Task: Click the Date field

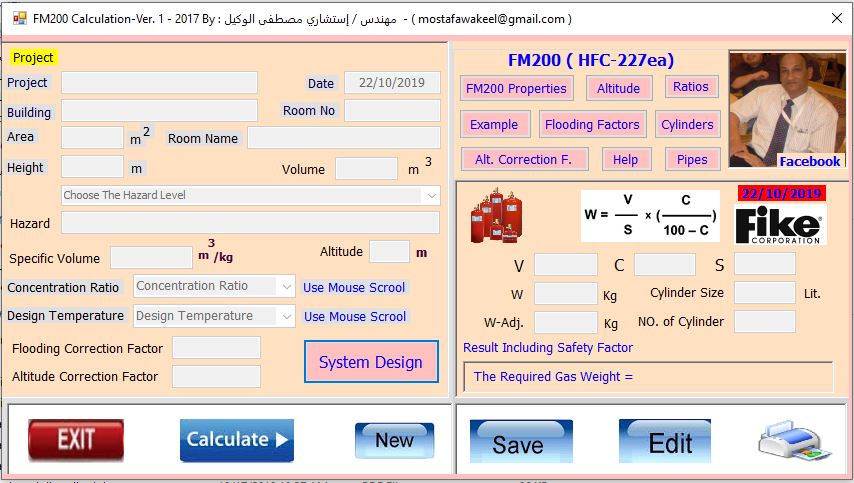Action: 392,83
